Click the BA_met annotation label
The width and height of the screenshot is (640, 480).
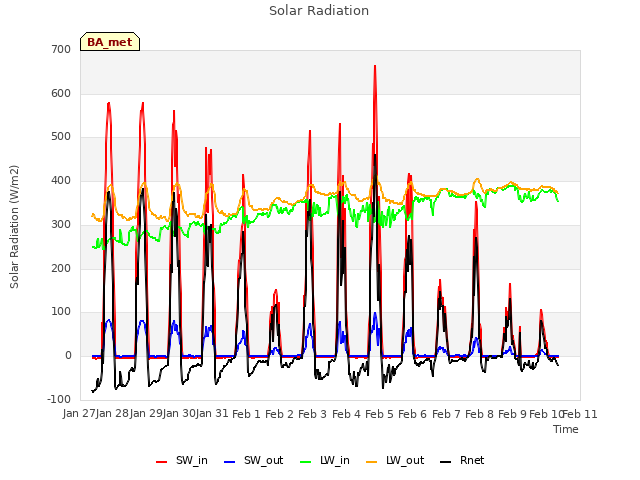tap(110, 42)
